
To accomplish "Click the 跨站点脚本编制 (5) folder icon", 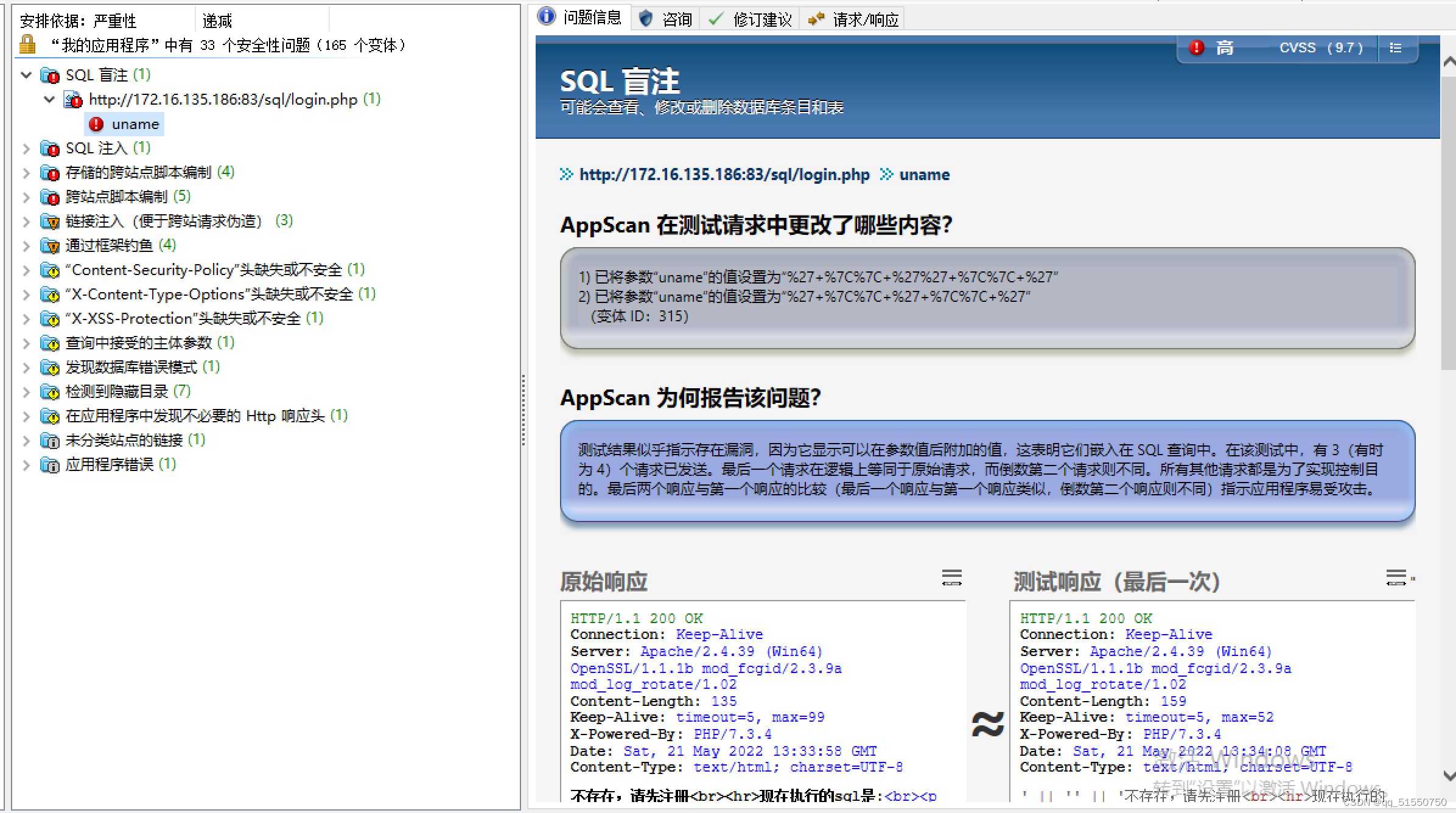I will [x=49, y=197].
